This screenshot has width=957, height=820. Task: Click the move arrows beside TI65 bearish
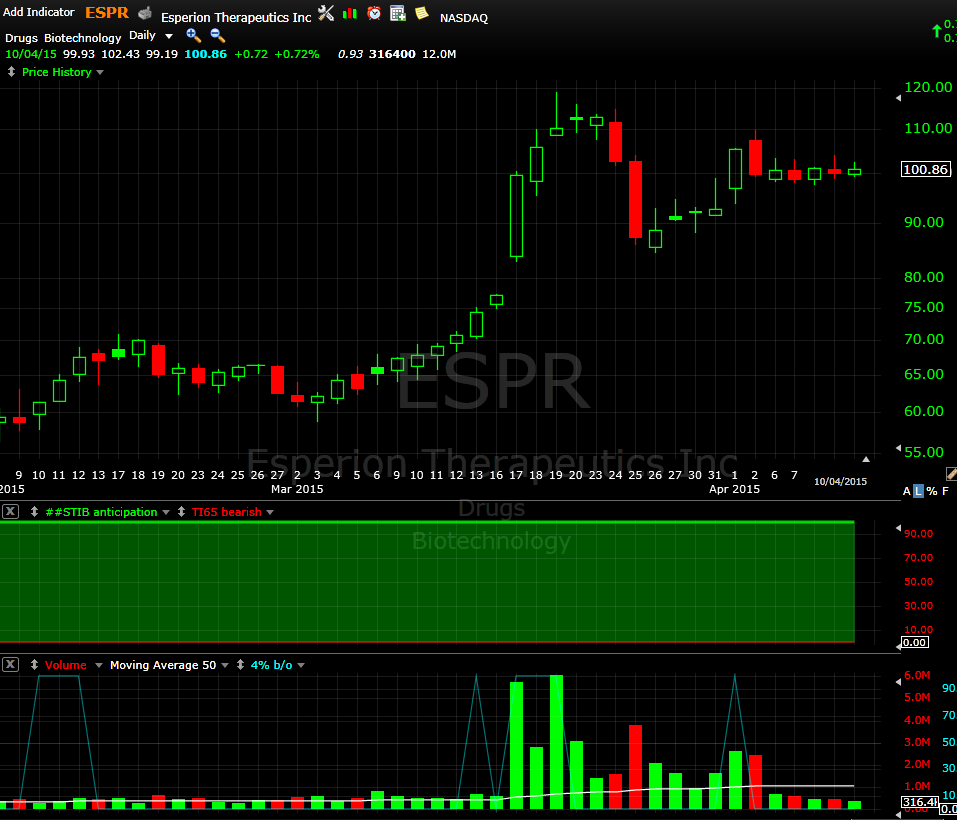click(x=181, y=512)
